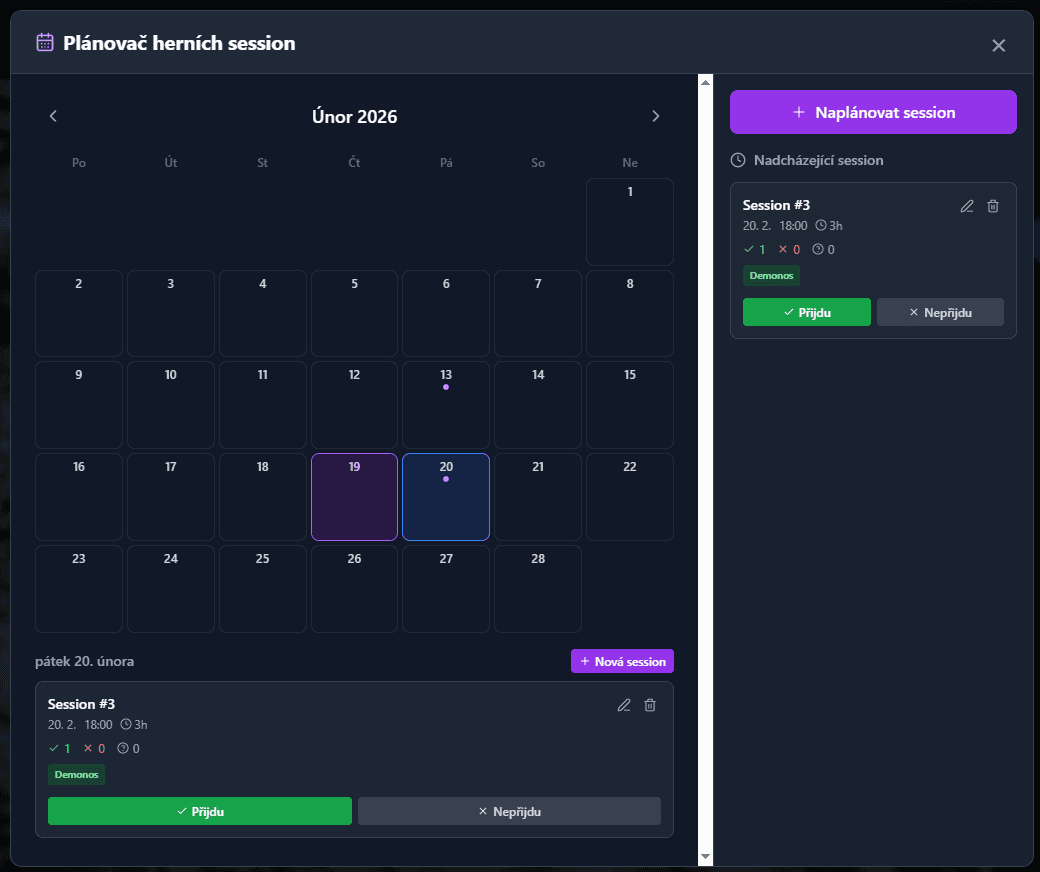The height and width of the screenshot is (872, 1040).
Task: Select day 8 in the calendar
Action: click(x=629, y=313)
